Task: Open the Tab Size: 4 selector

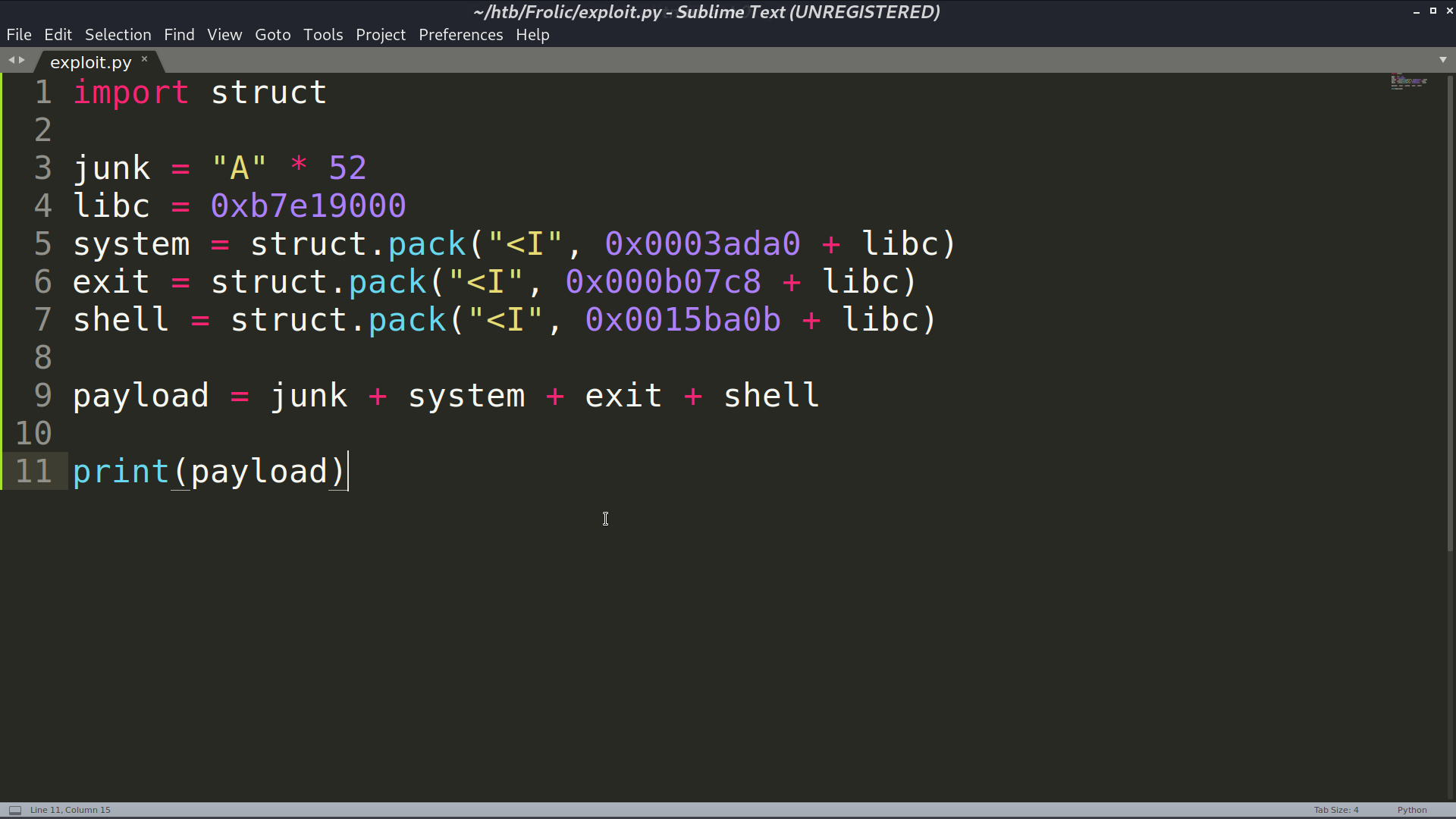Action: click(1336, 810)
